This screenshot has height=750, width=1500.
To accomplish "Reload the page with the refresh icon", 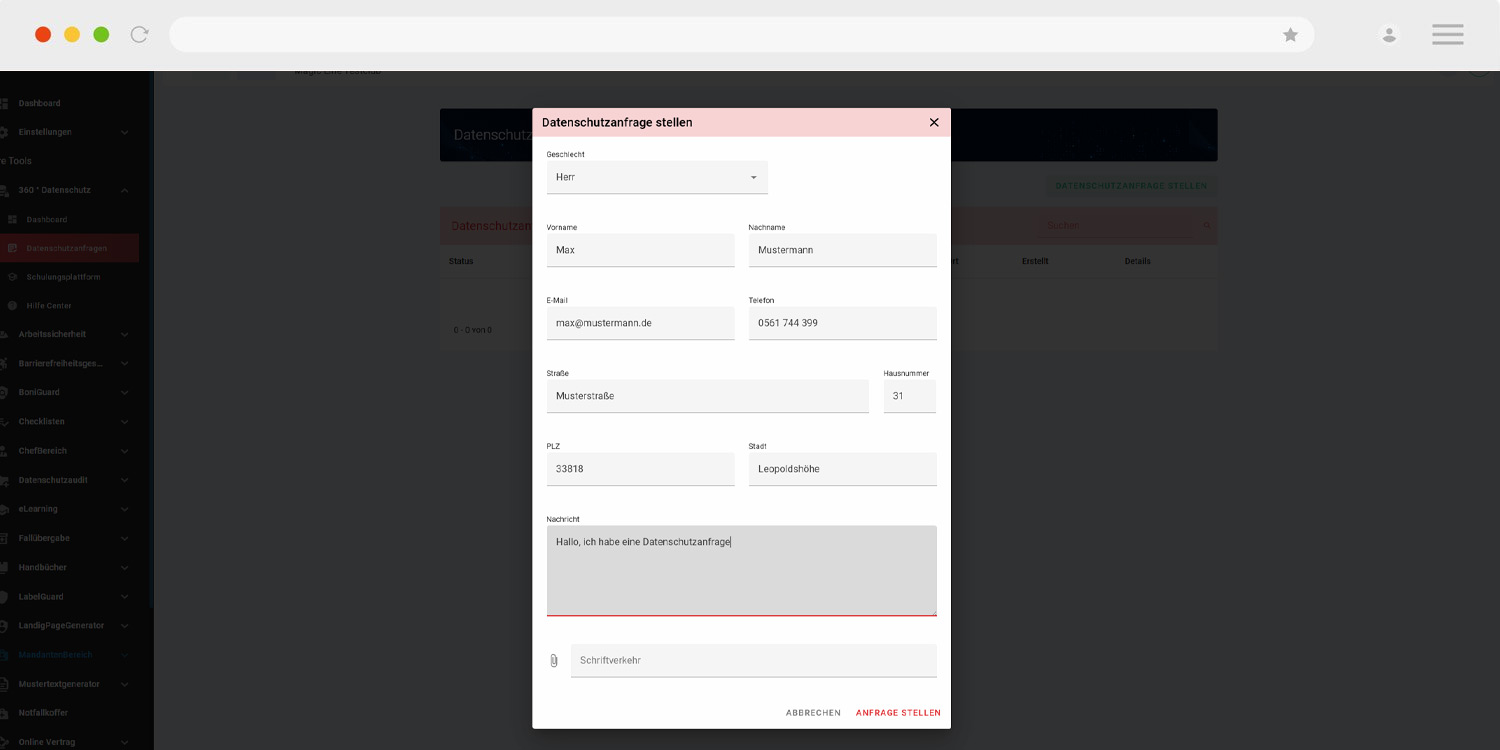I will (x=140, y=35).
